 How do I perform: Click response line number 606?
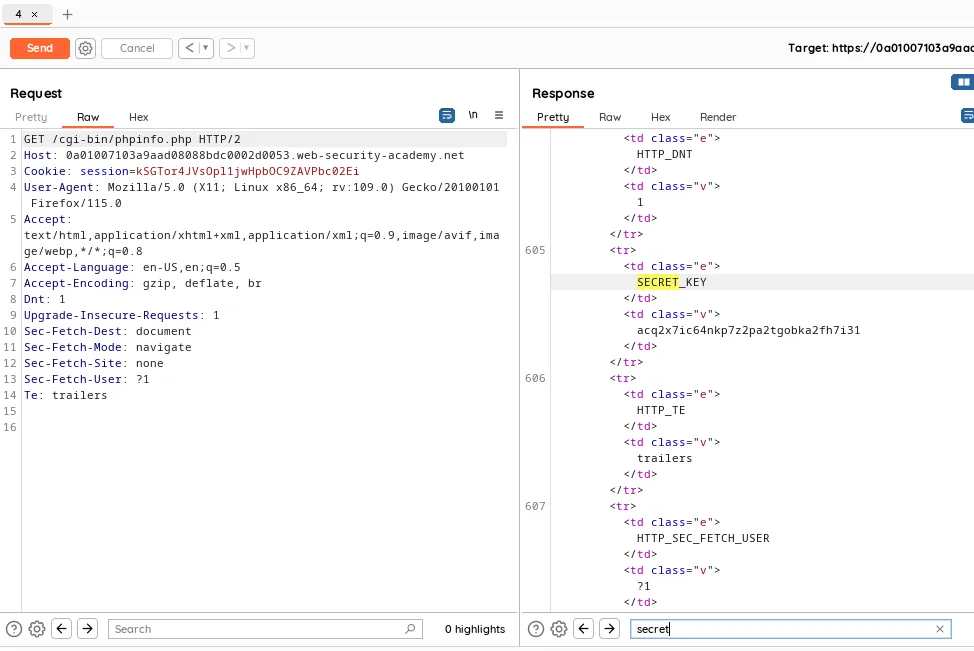click(x=535, y=378)
